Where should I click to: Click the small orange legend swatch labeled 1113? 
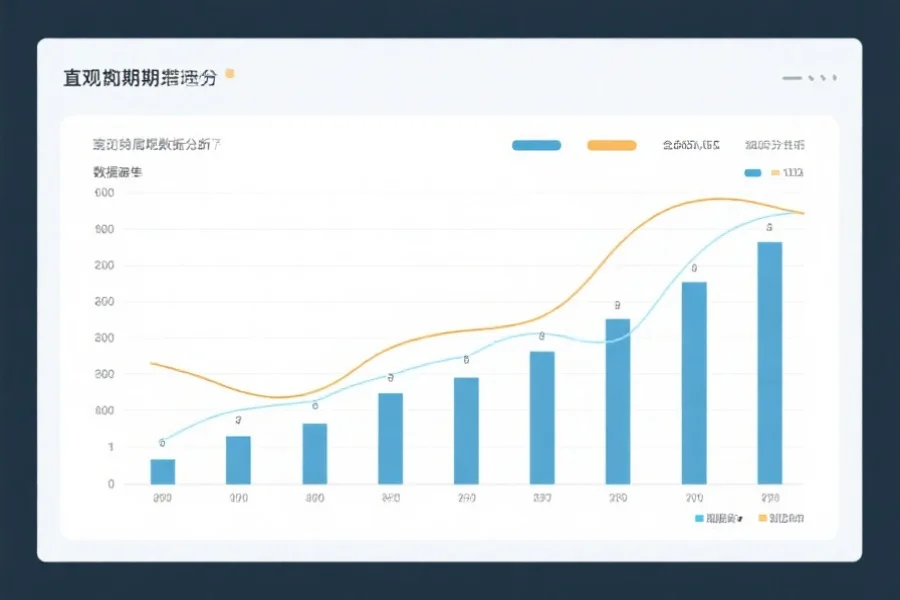click(x=775, y=173)
